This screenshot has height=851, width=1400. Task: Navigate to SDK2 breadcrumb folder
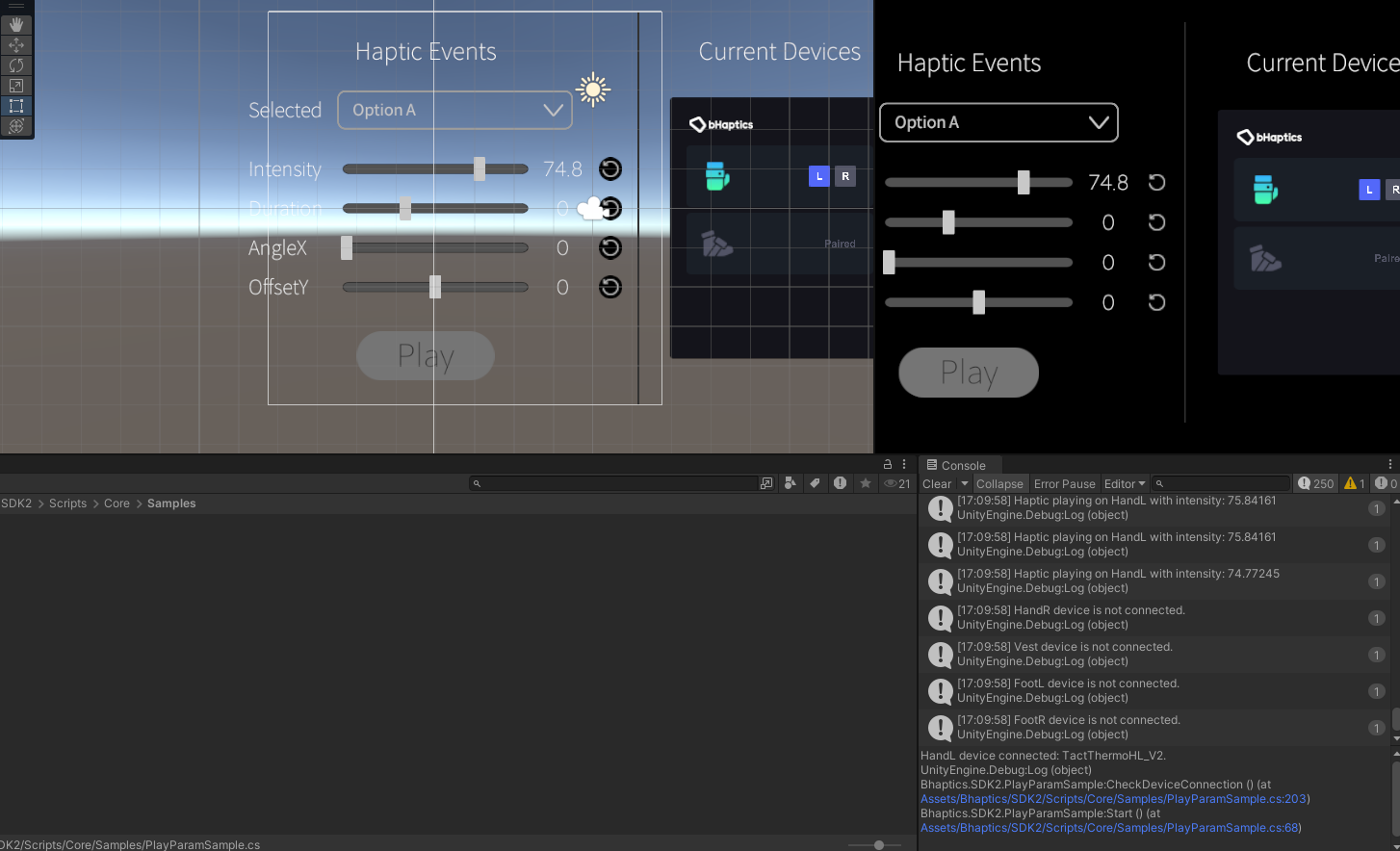16,503
